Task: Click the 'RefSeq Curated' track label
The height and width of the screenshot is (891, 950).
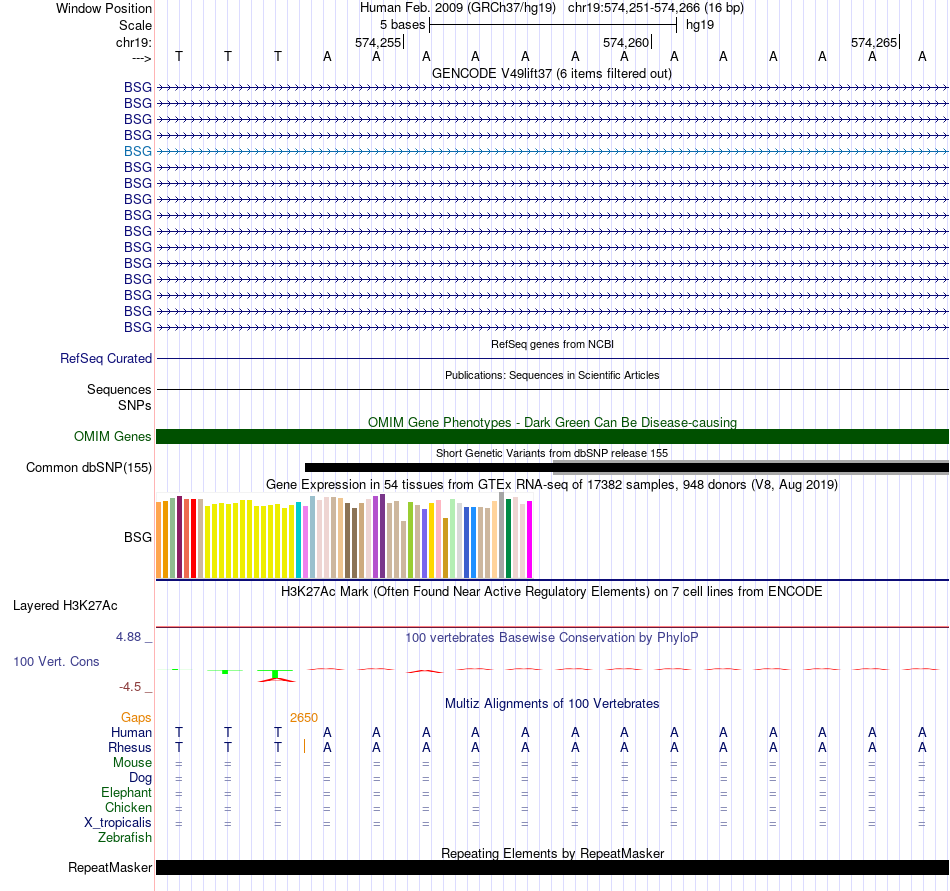Action: point(105,359)
